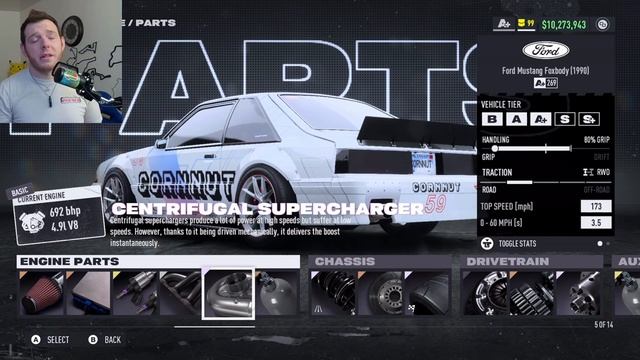Viewport: 640px width, 360px height.
Task: Pick the clutch part under Drivetrain
Action: click(485, 293)
